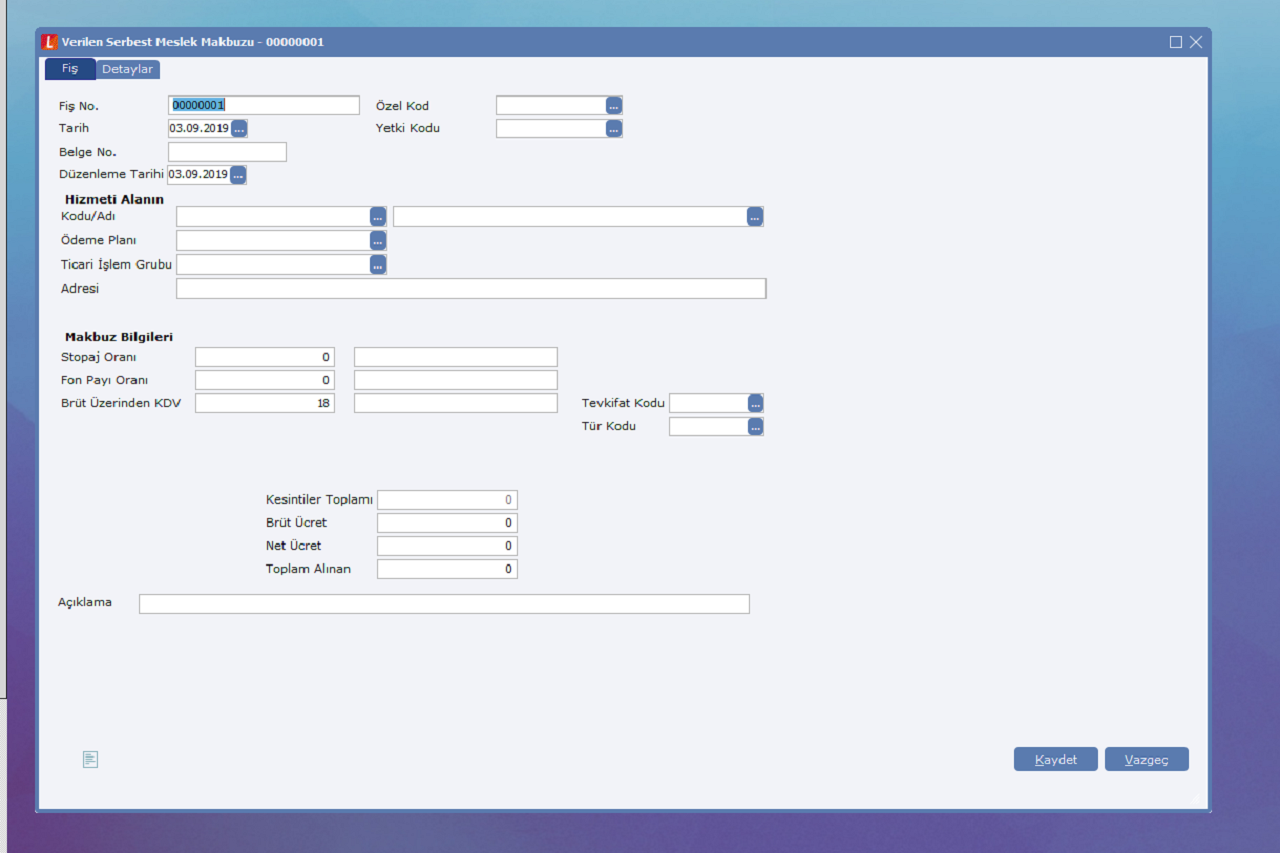Click the Ödeme Planı input field
The height and width of the screenshot is (853, 1280).
273,240
